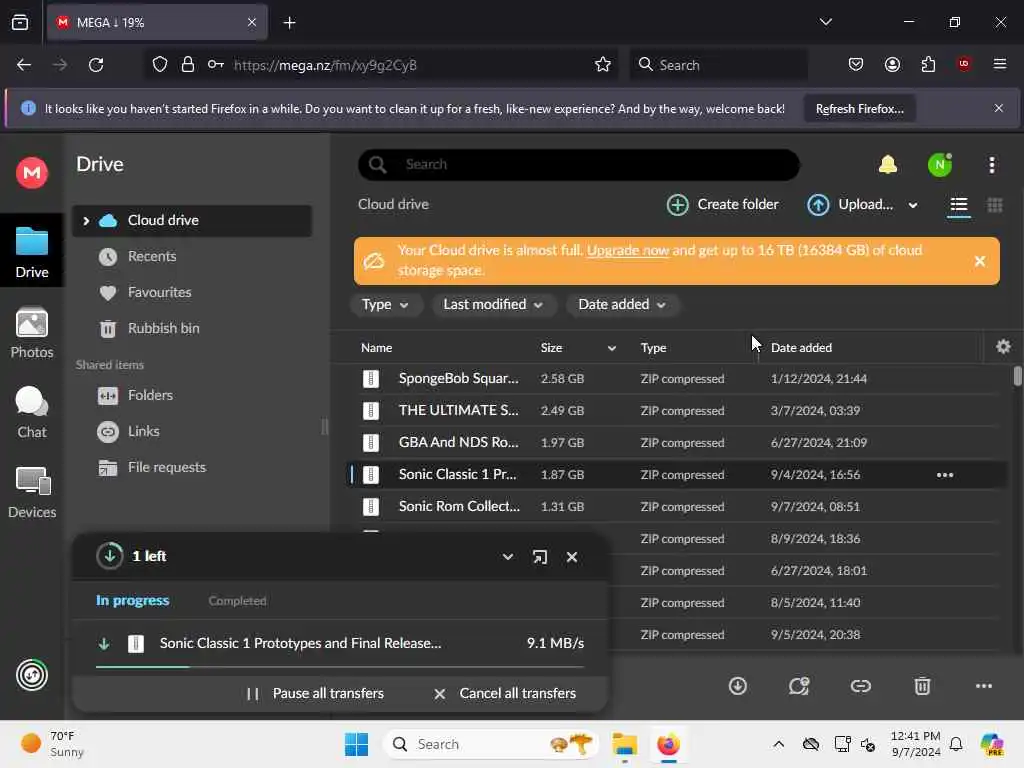
Task: Open File requests item
Action: point(192,468)
